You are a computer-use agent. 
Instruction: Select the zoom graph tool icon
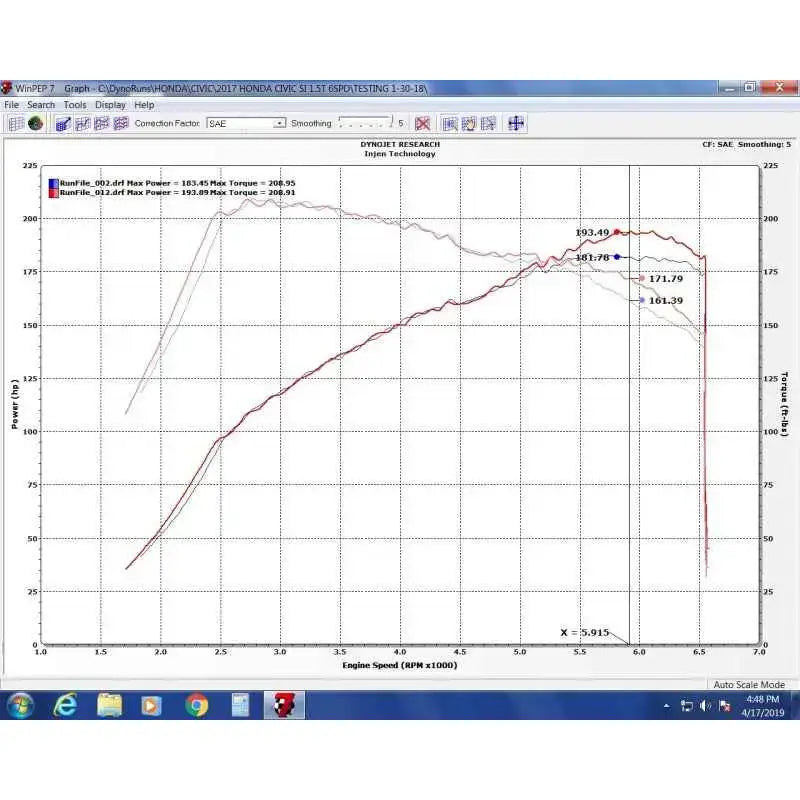pyautogui.click(x=449, y=123)
